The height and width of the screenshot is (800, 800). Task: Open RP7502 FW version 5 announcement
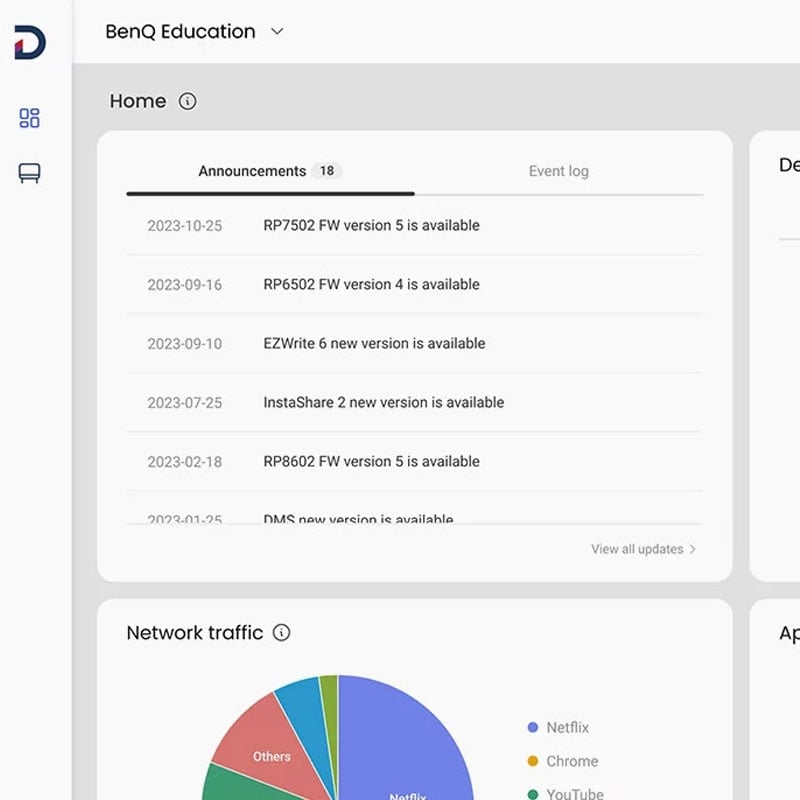pos(371,226)
